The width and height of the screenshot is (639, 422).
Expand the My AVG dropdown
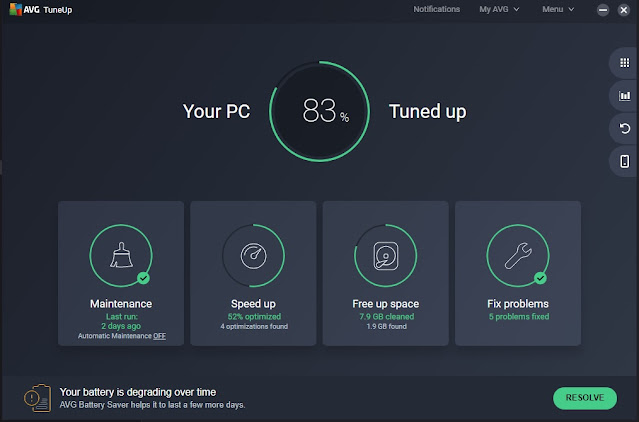[x=499, y=9]
